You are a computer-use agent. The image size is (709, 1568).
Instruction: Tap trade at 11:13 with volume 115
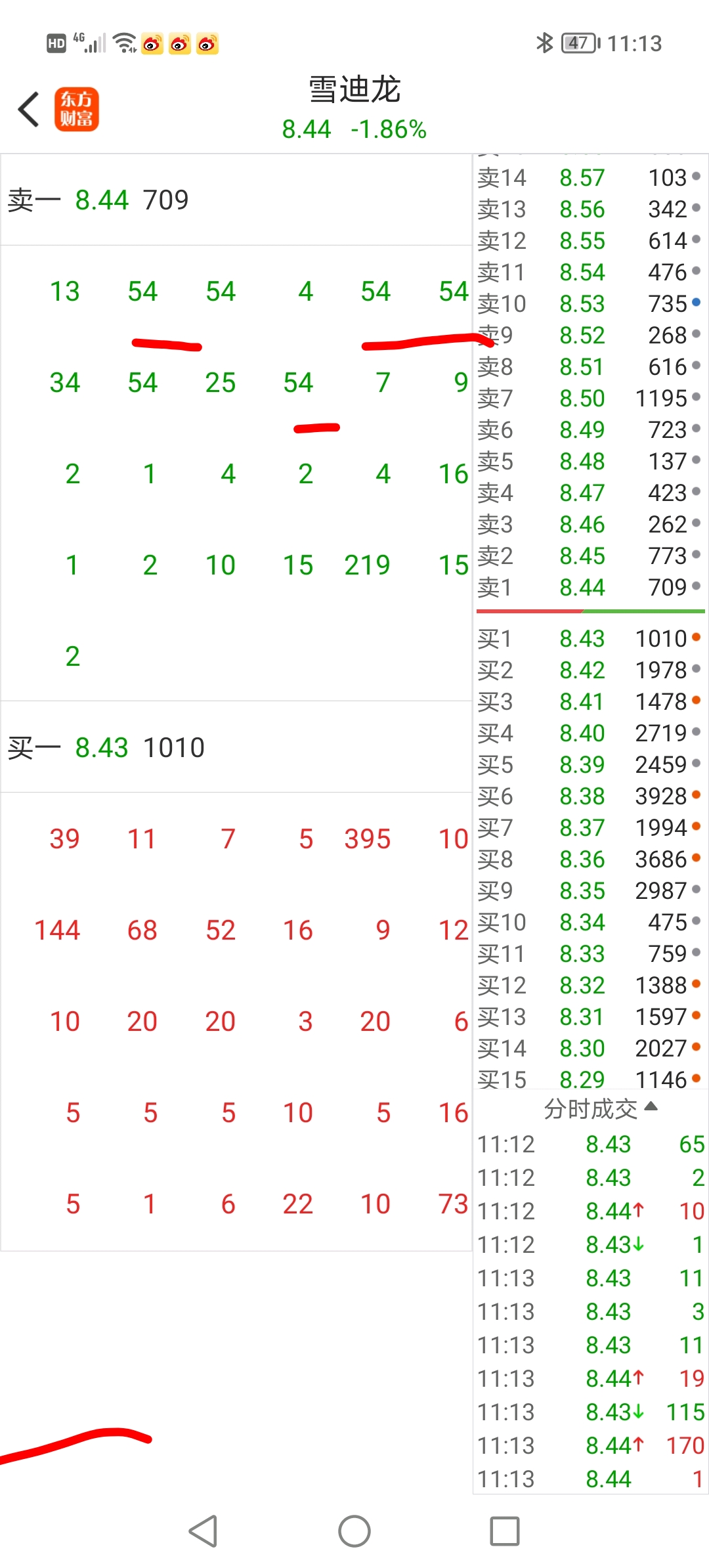(590, 1412)
